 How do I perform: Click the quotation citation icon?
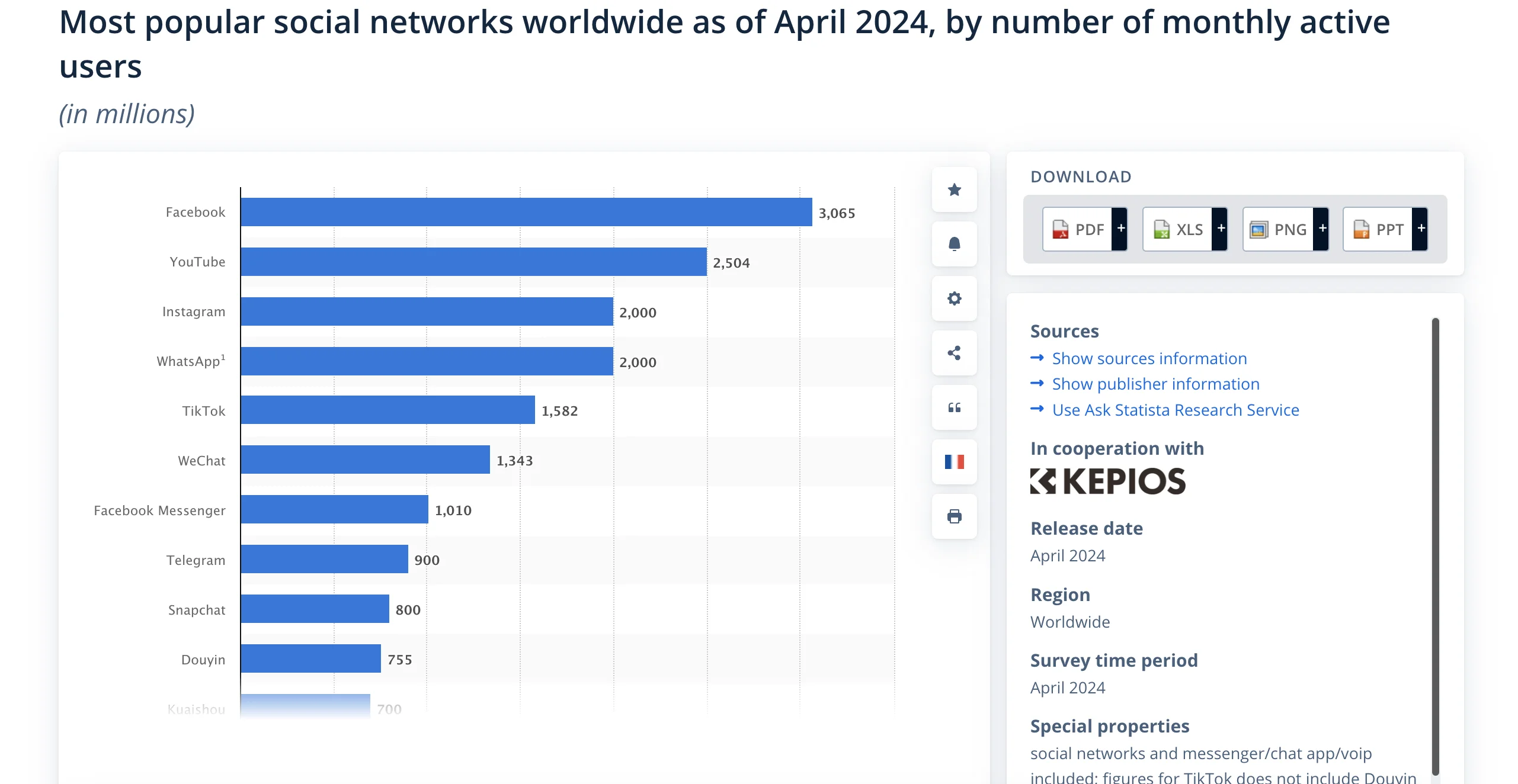(954, 407)
